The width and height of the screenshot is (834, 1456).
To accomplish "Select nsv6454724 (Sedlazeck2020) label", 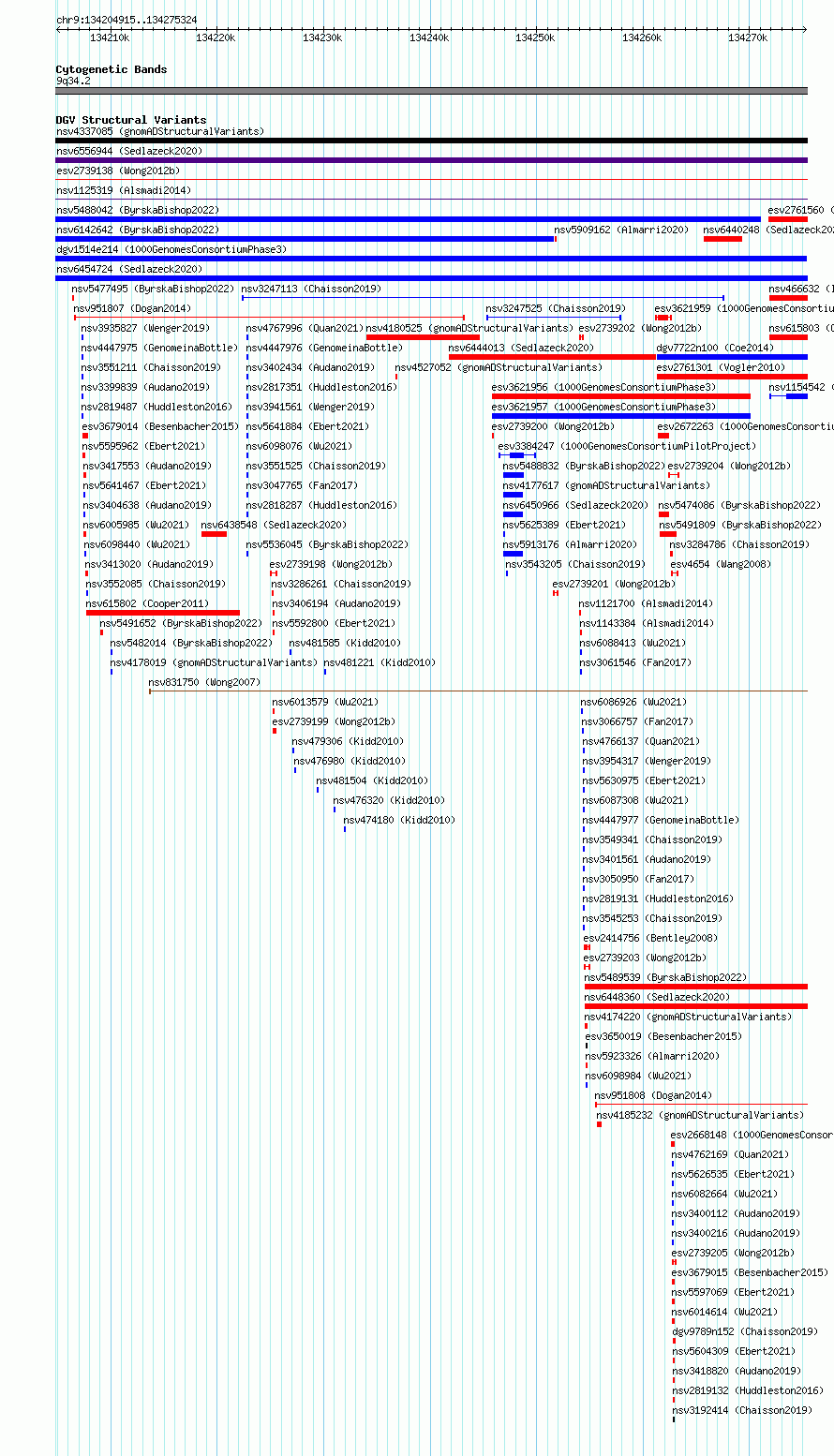I will click(x=129, y=269).
